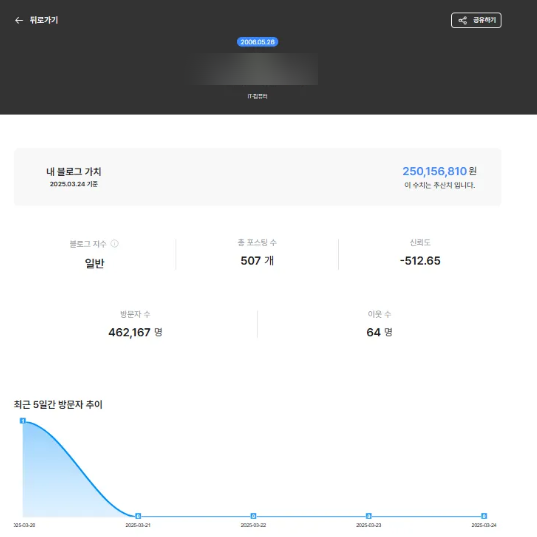Click the IT·컴퓨터 category label
This screenshot has width=537, height=537.
(x=257, y=96)
